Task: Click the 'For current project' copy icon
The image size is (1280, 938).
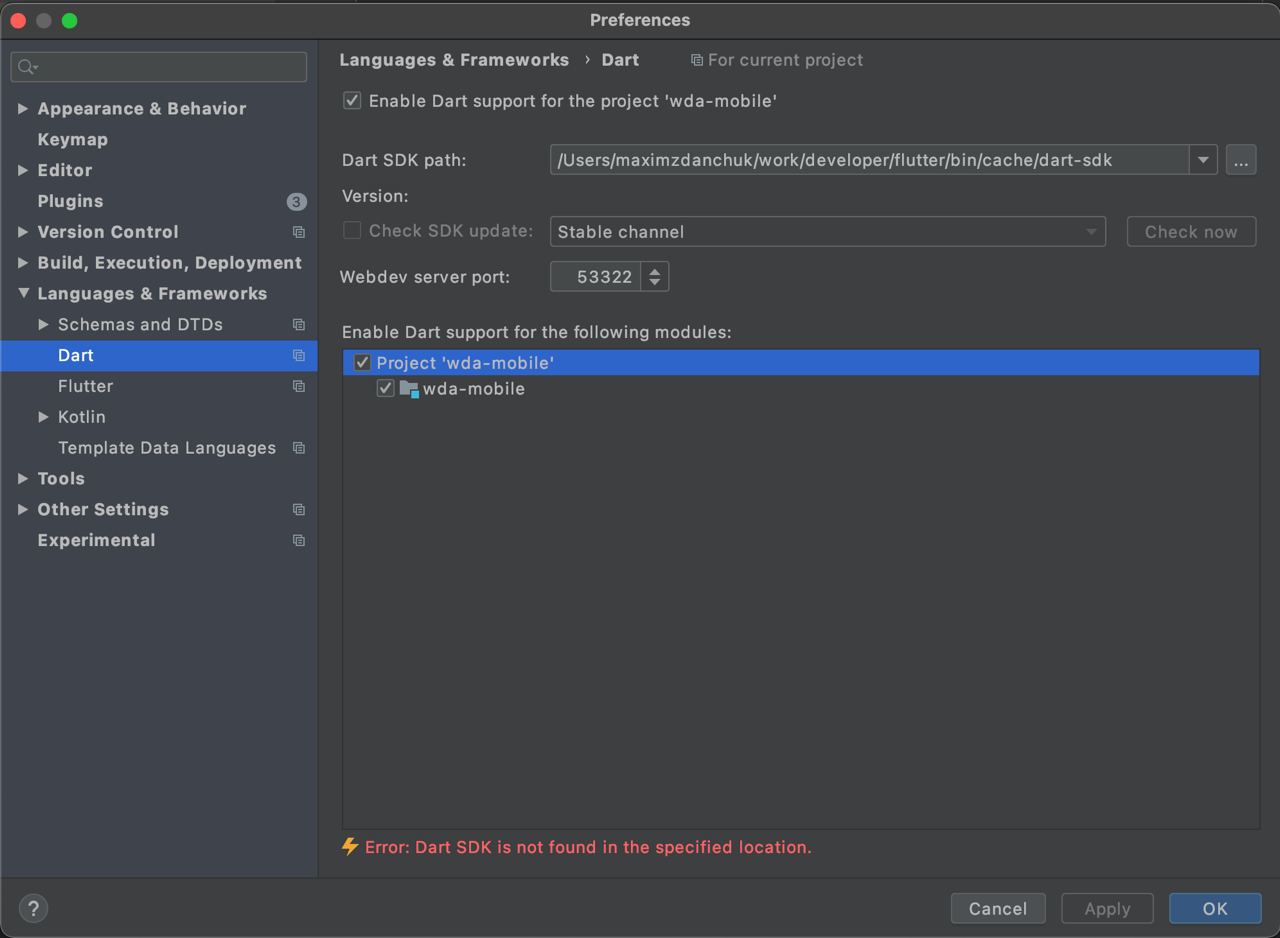Action: point(696,60)
